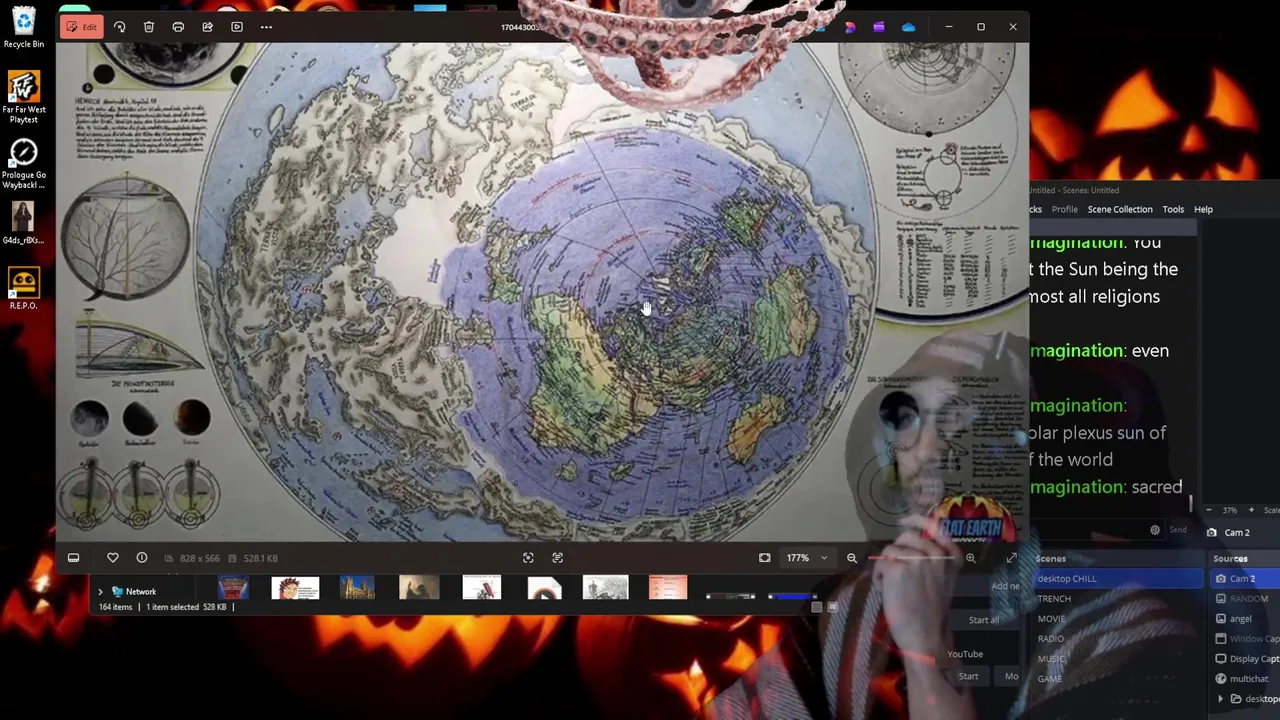The image size is (1280, 720).
Task: Select the Window Capture source
Action: (1244, 639)
